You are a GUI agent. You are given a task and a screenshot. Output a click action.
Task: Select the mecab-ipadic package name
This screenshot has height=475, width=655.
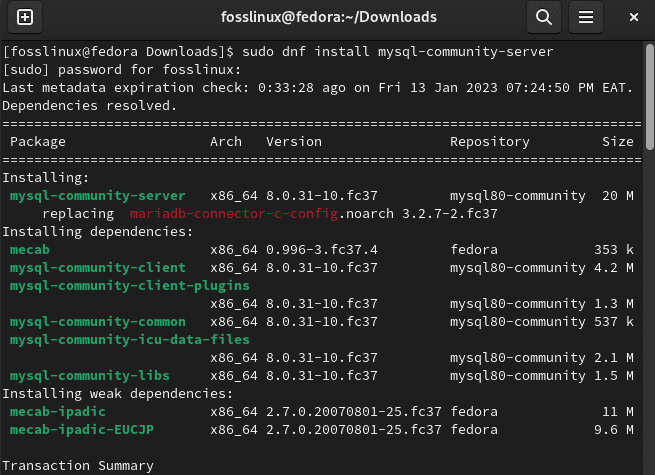(x=58, y=412)
